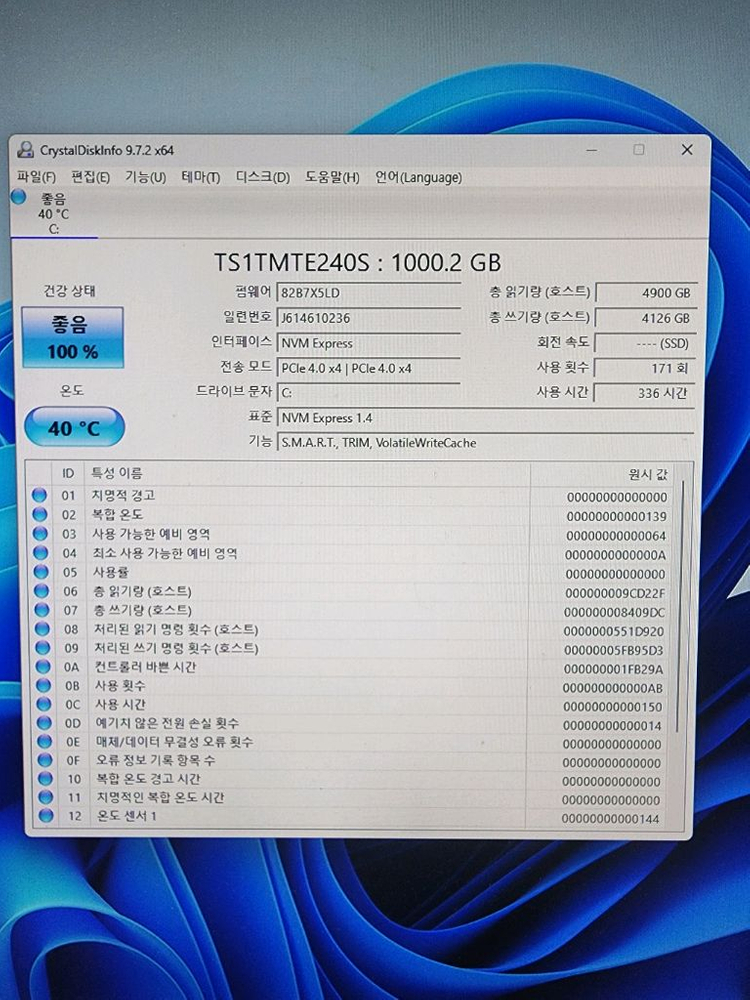Click the interface field NVM Express

click(x=369, y=343)
